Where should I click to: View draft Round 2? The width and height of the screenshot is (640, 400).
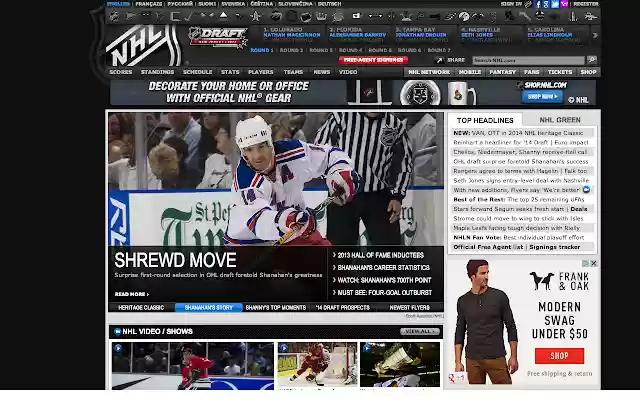coord(291,50)
